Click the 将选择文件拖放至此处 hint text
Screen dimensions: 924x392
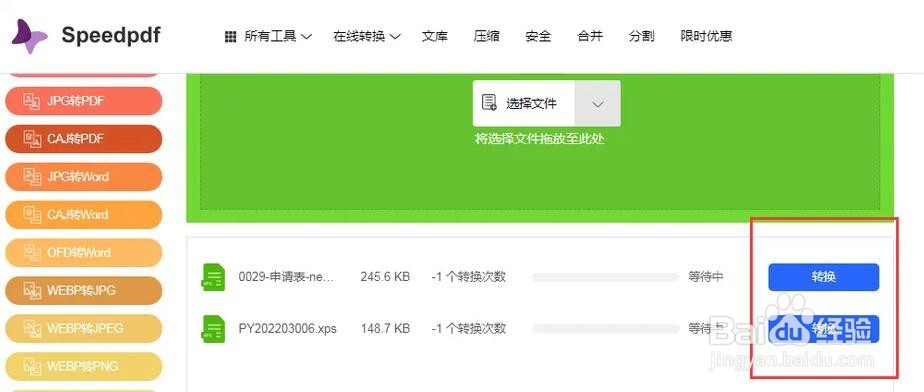coord(540,139)
